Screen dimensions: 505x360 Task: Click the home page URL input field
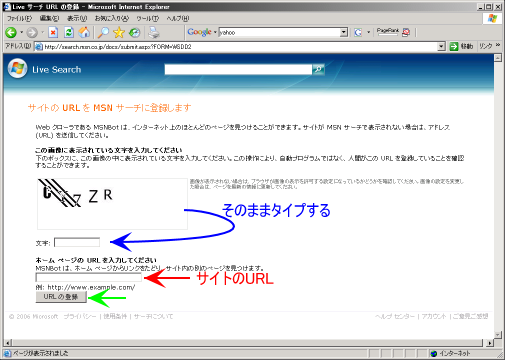click(88, 277)
